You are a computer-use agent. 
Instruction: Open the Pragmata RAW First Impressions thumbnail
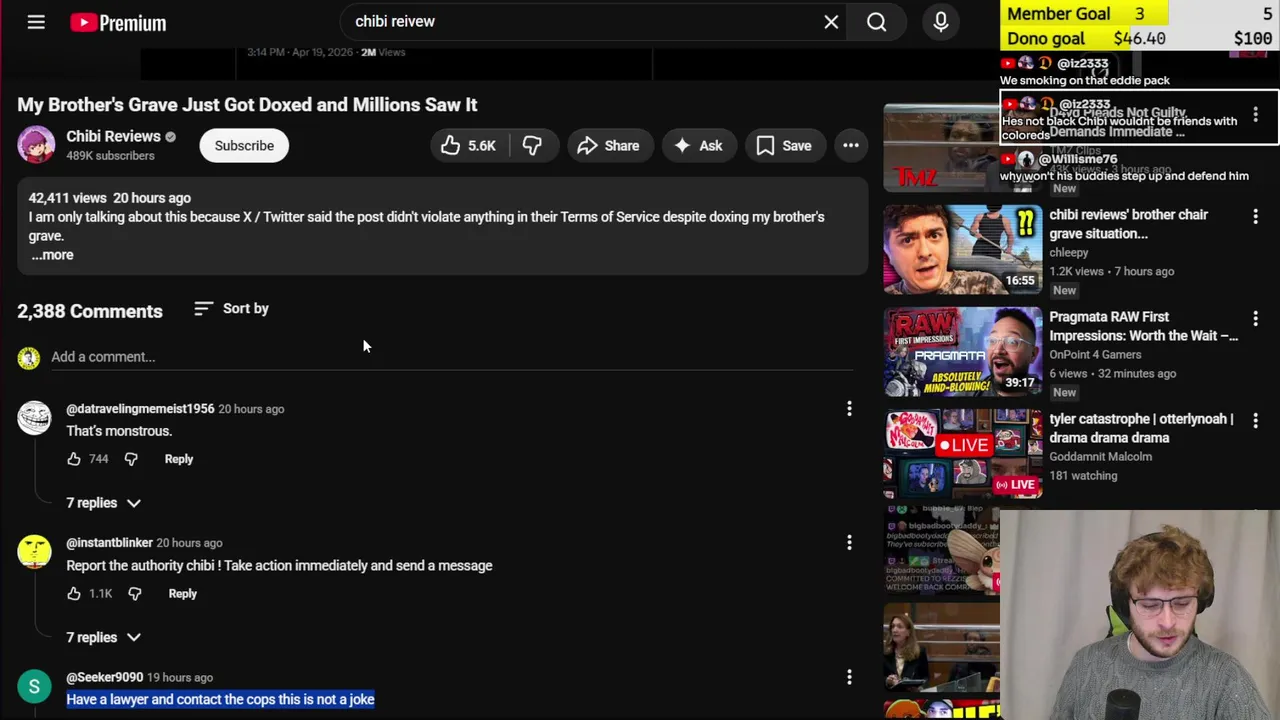coord(962,352)
